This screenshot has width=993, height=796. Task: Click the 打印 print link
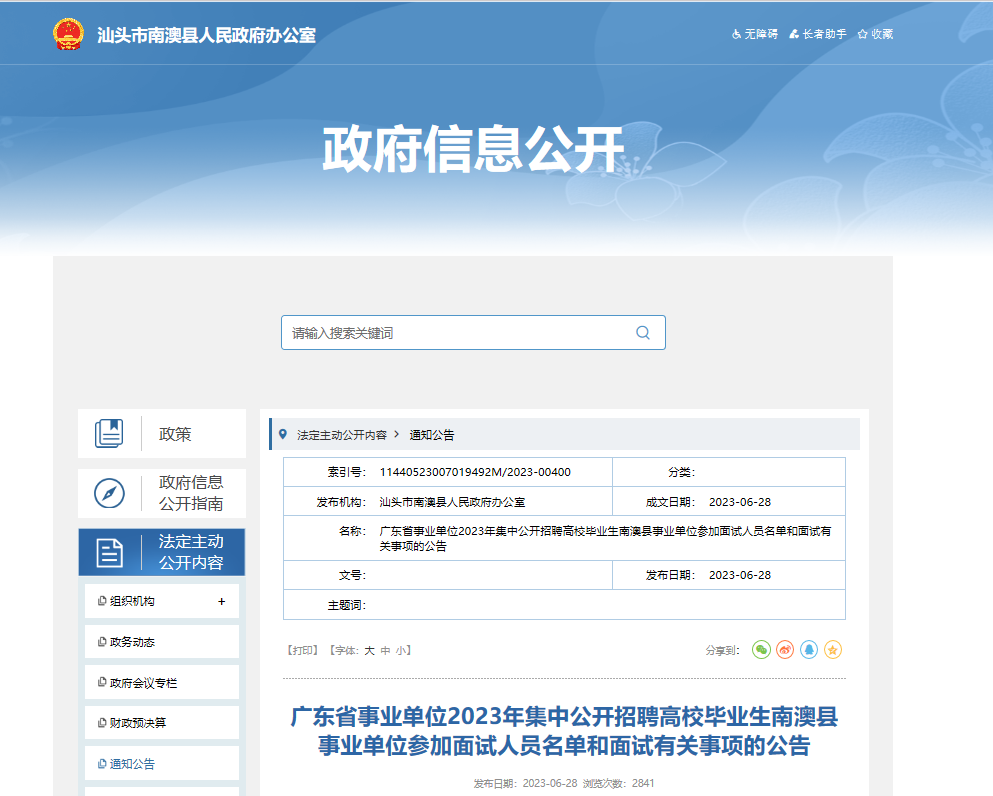303,650
